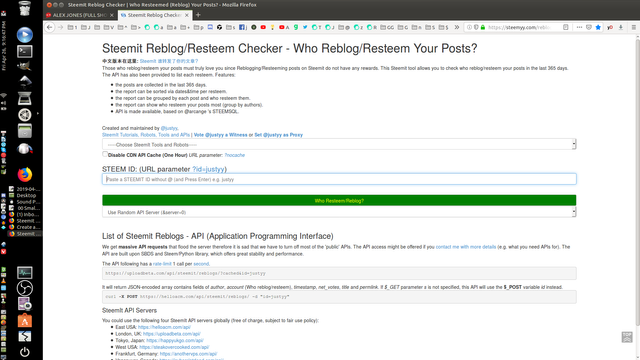Click the green Who Resteem/Reblog? button
This screenshot has height=360, width=640.
click(339, 200)
